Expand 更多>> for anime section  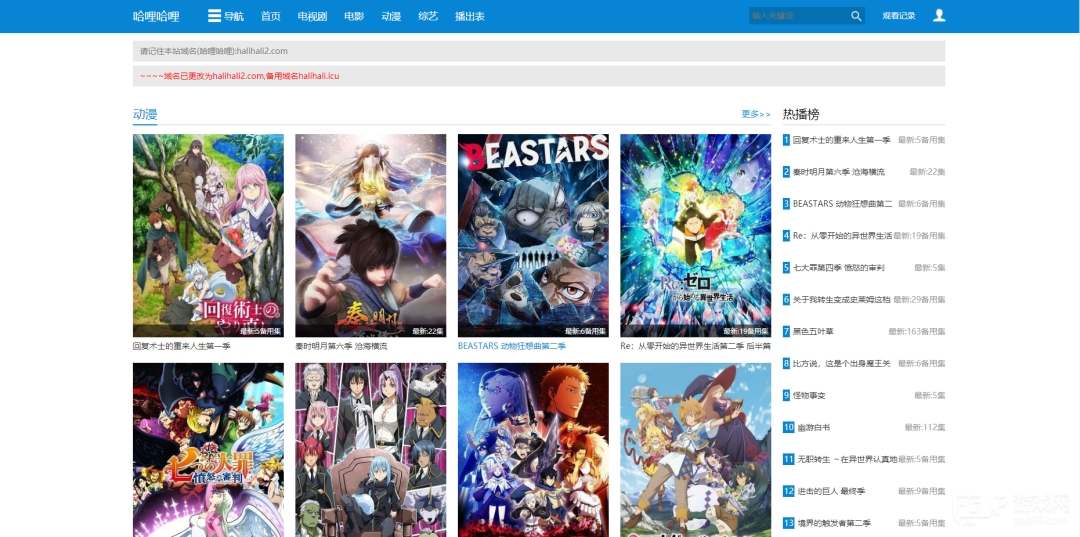coord(755,114)
